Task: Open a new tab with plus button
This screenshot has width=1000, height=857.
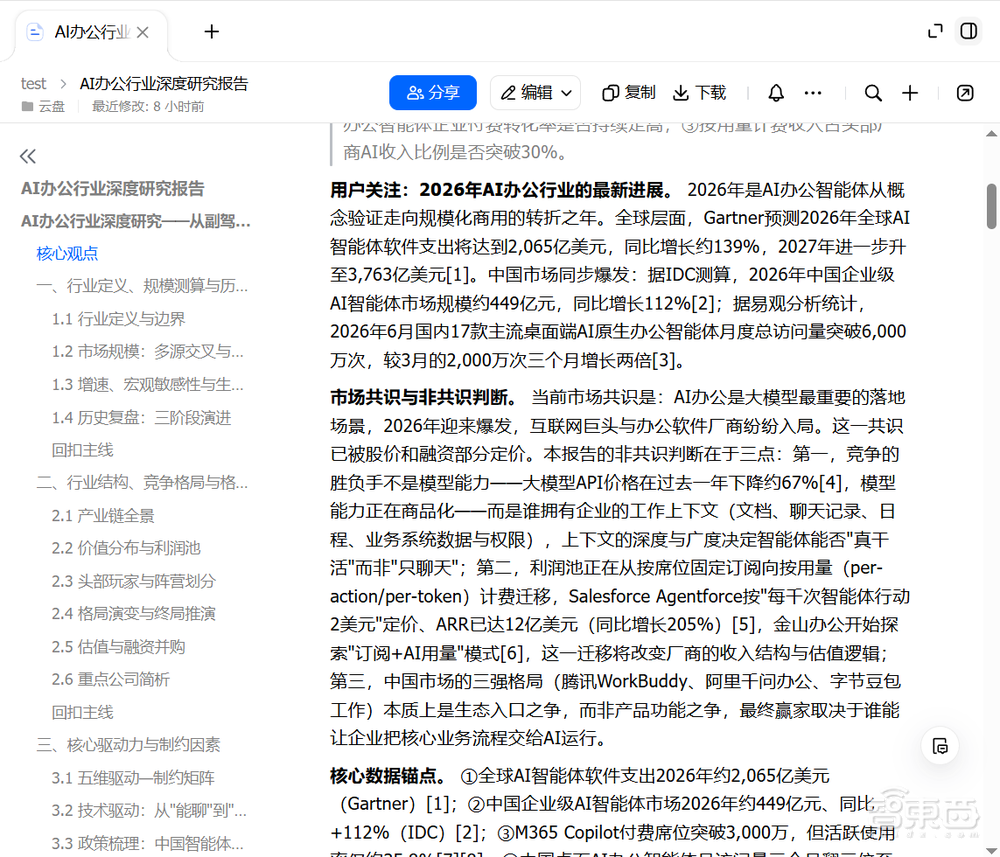Action: [x=212, y=31]
